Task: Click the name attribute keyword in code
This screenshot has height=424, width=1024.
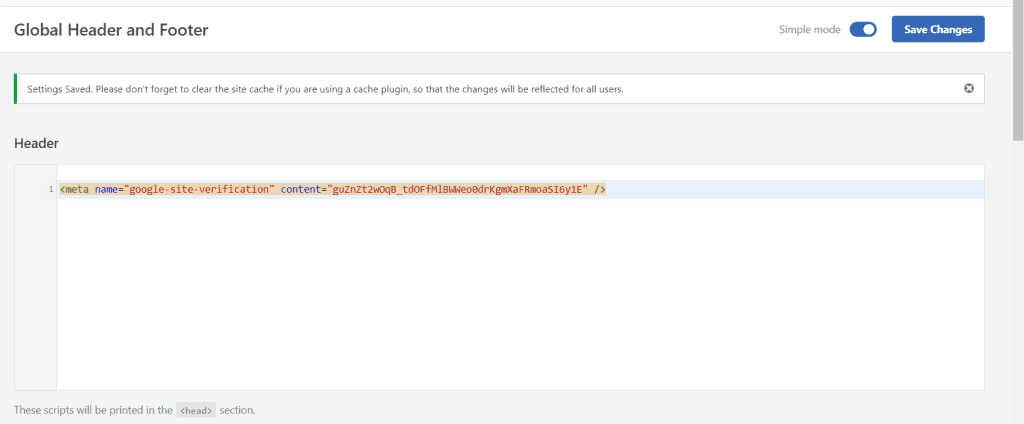Action: tap(106, 190)
